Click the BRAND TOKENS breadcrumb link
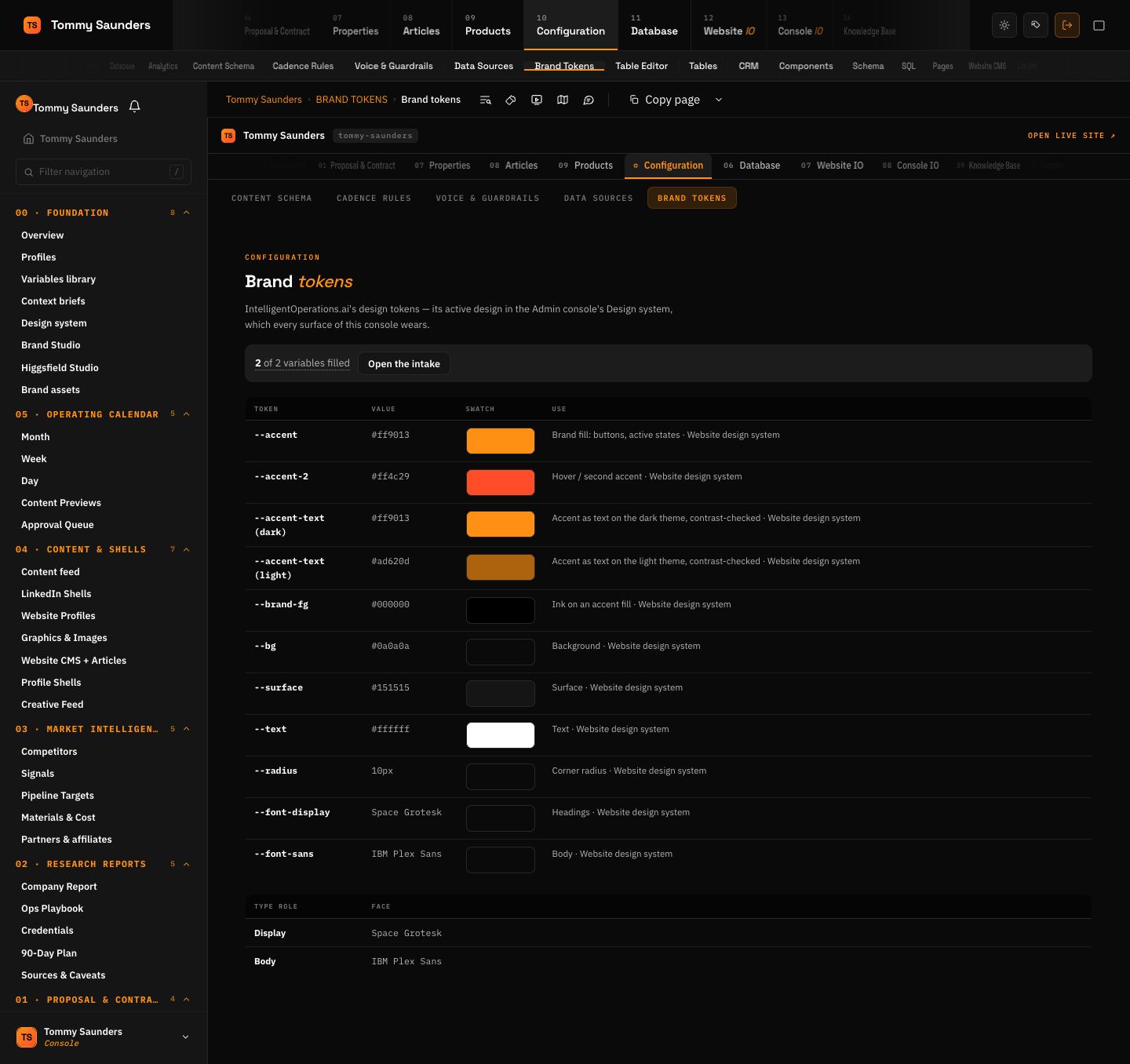The width and height of the screenshot is (1130, 1064). tap(352, 100)
